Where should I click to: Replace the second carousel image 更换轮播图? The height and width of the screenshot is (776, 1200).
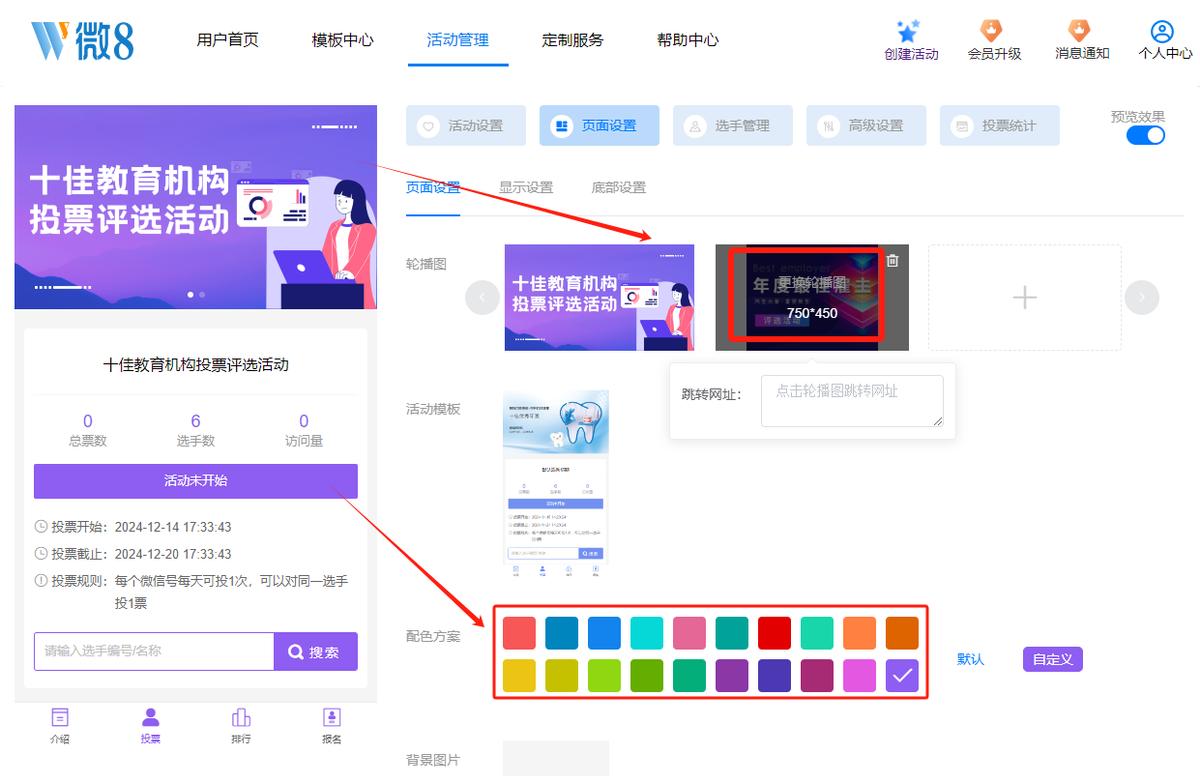tap(812, 297)
